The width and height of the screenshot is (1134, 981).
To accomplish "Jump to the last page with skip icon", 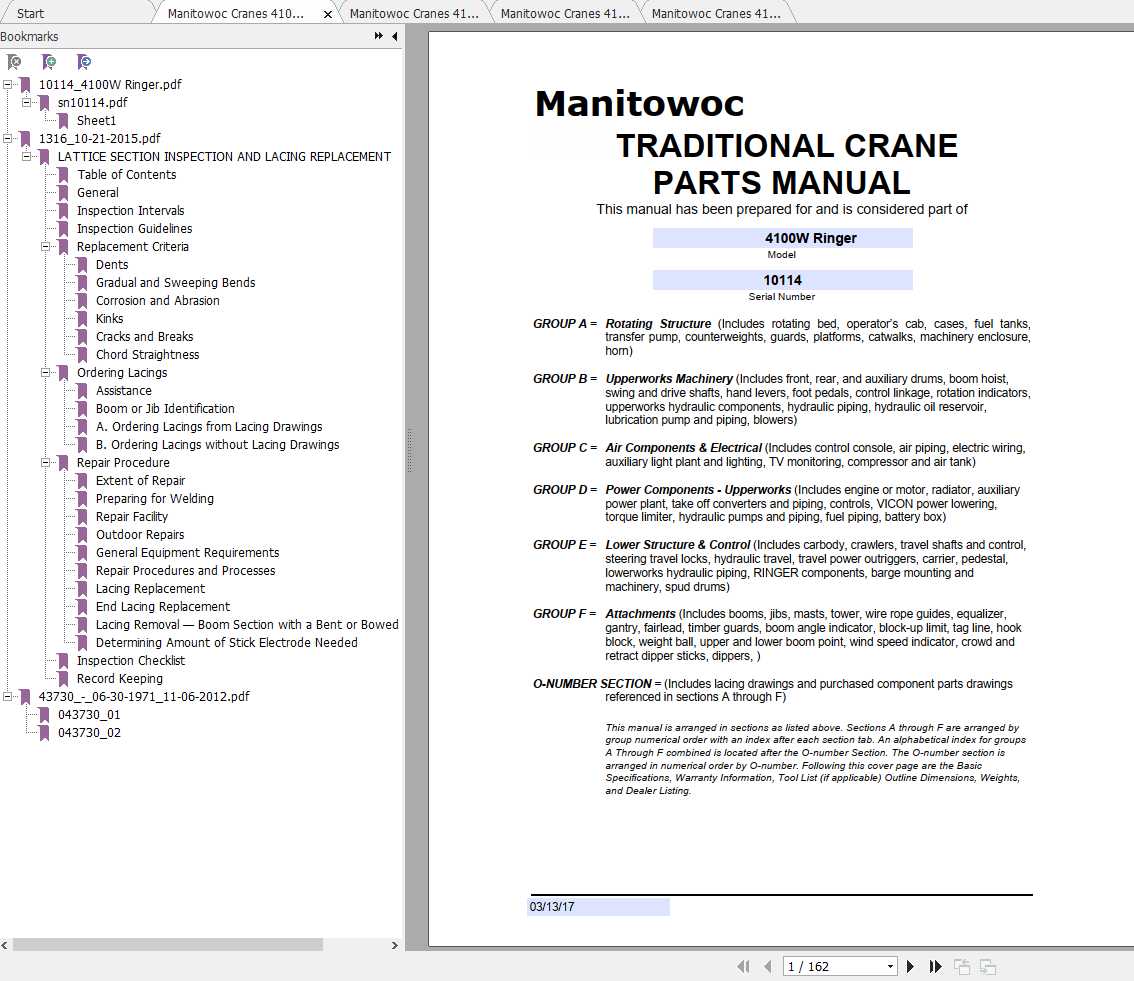I will click(x=935, y=966).
